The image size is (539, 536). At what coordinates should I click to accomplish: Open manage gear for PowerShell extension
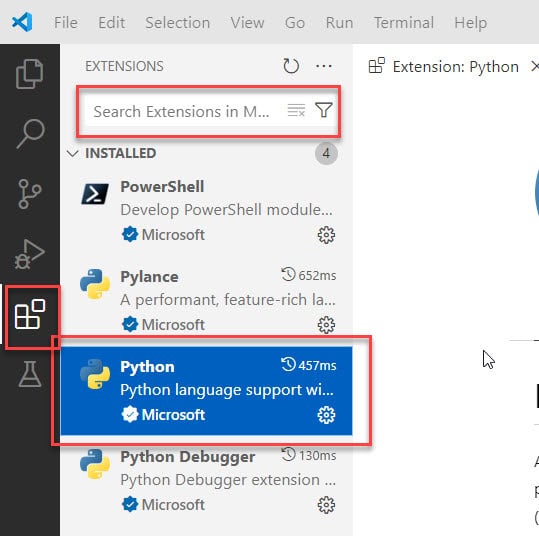[326, 235]
